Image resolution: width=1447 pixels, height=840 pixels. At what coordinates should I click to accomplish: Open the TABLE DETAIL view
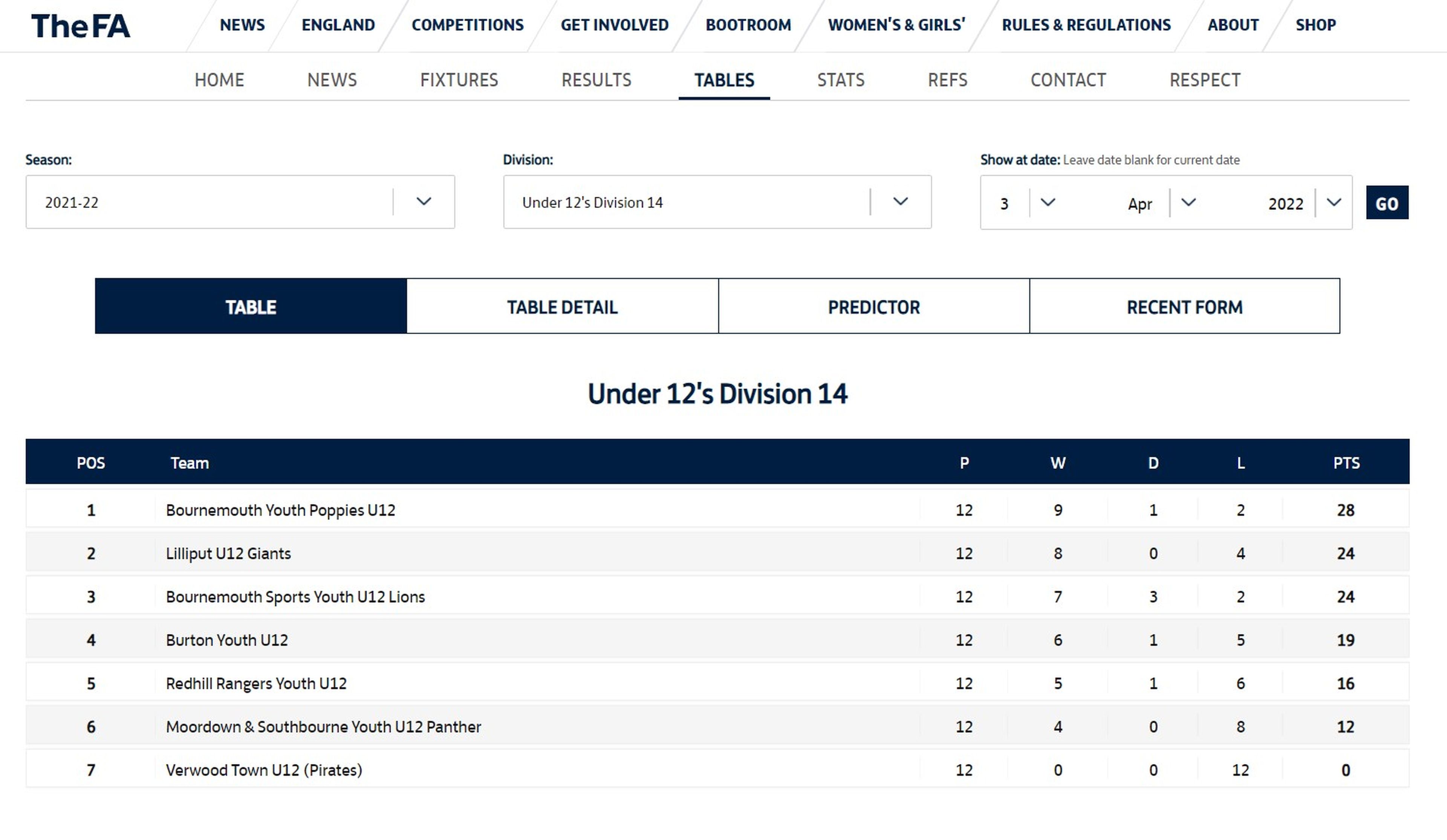click(562, 306)
